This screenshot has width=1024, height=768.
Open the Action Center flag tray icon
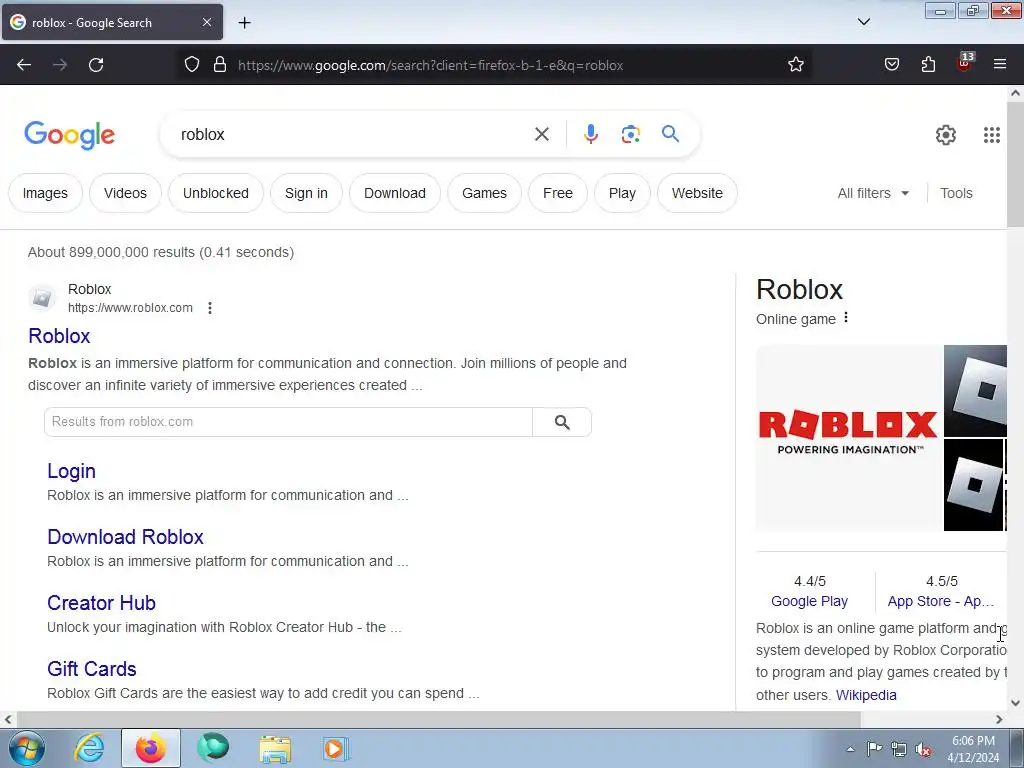pyautogui.click(x=874, y=748)
